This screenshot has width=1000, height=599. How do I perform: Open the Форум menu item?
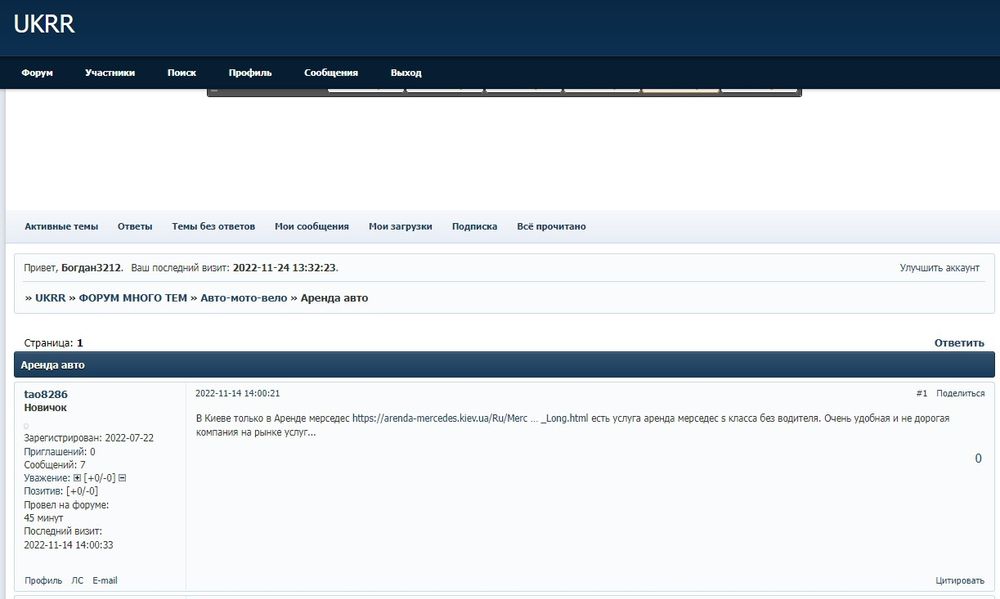[37, 73]
